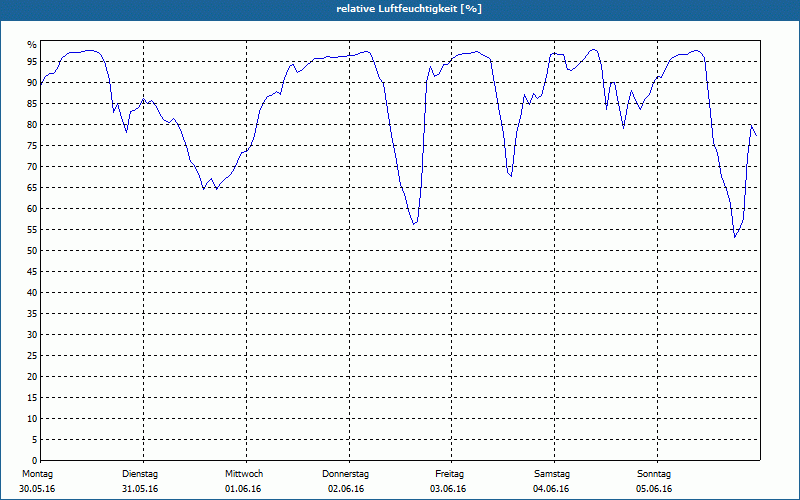800x500 pixels.
Task: Click the 90 y-axis value
Action: tap(32, 83)
